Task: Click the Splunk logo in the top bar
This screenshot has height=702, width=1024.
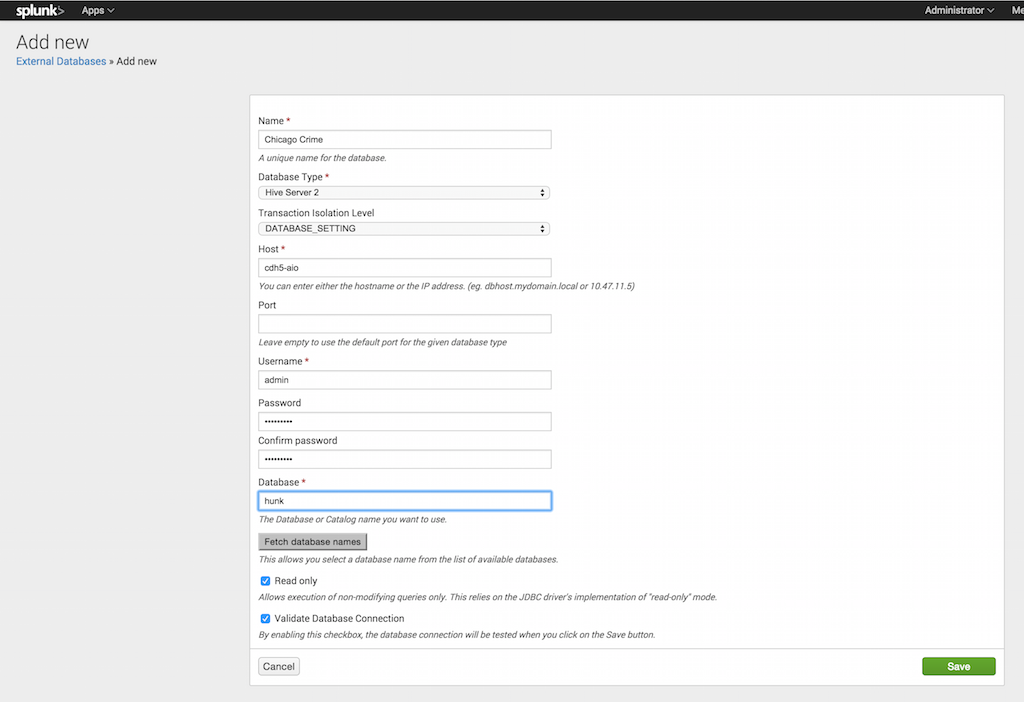Action: [37, 10]
